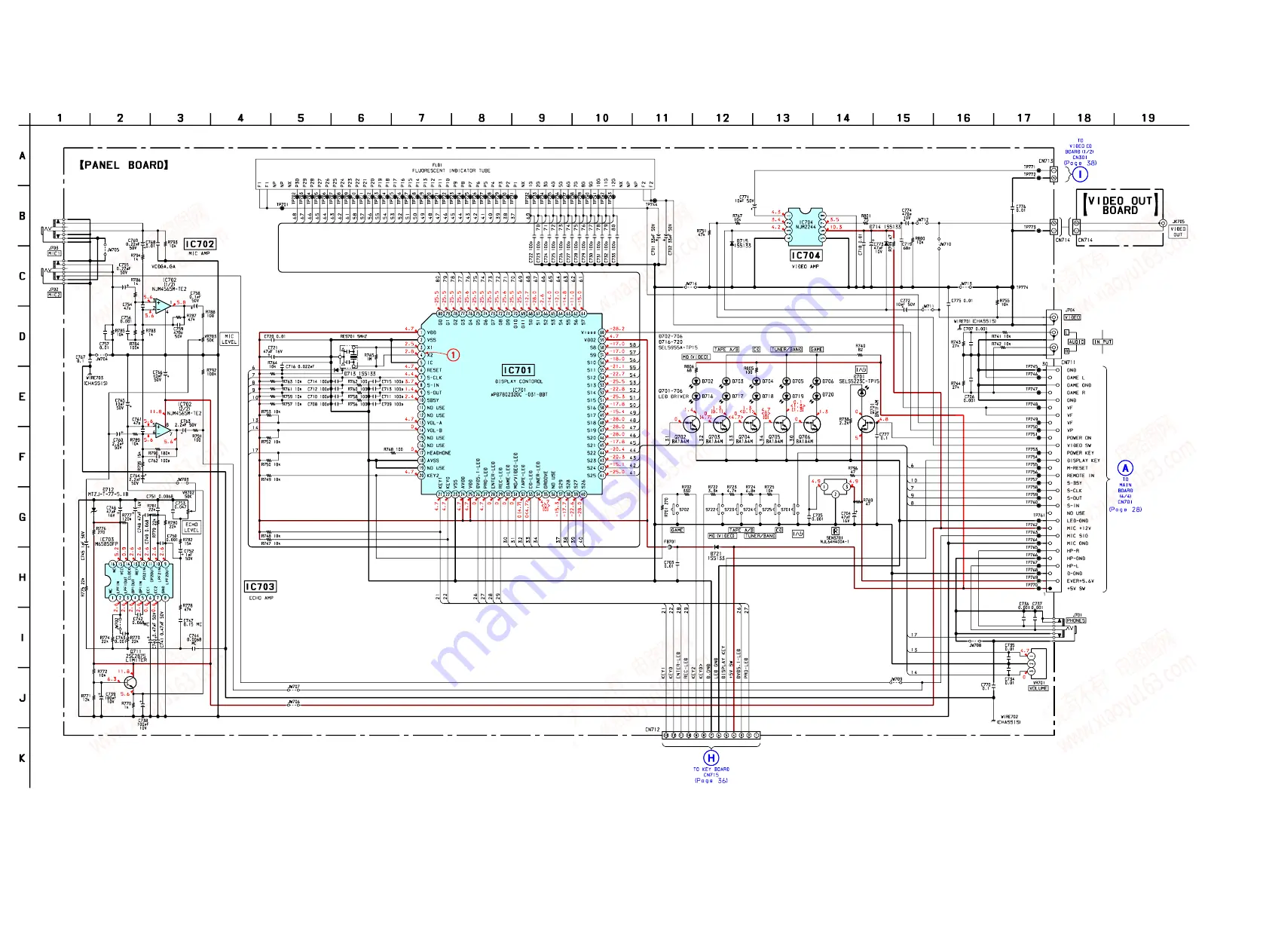Click the VIDEO SW connector signal
The height and width of the screenshot is (952, 1266).
click(1079, 445)
